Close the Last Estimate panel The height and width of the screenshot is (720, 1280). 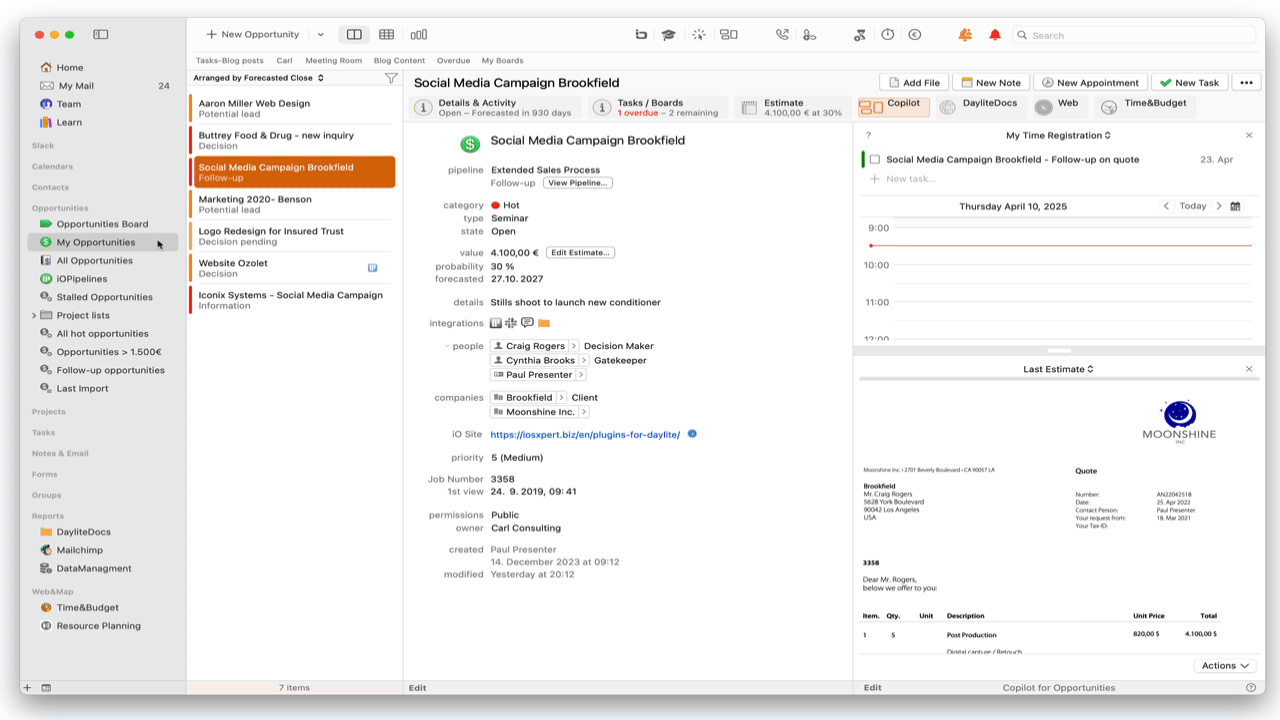(x=1249, y=369)
